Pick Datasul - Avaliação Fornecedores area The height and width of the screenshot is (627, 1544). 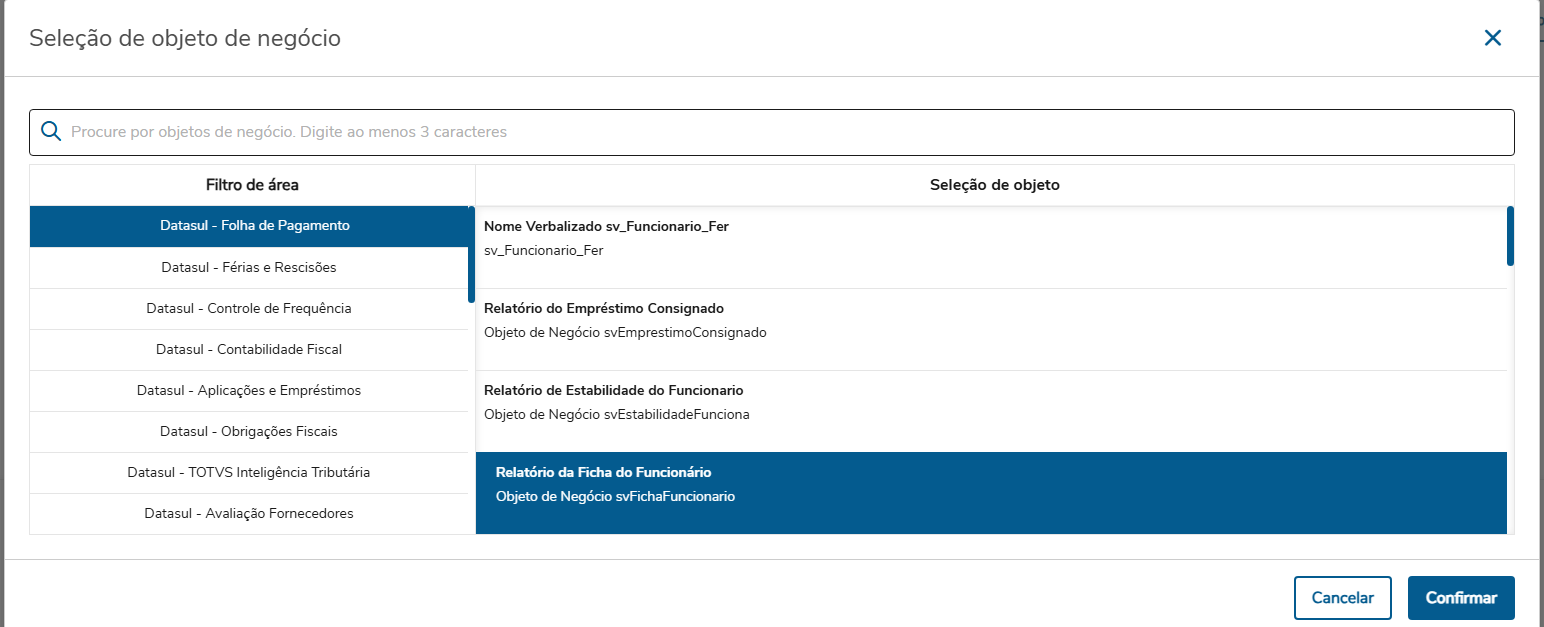(248, 513)
